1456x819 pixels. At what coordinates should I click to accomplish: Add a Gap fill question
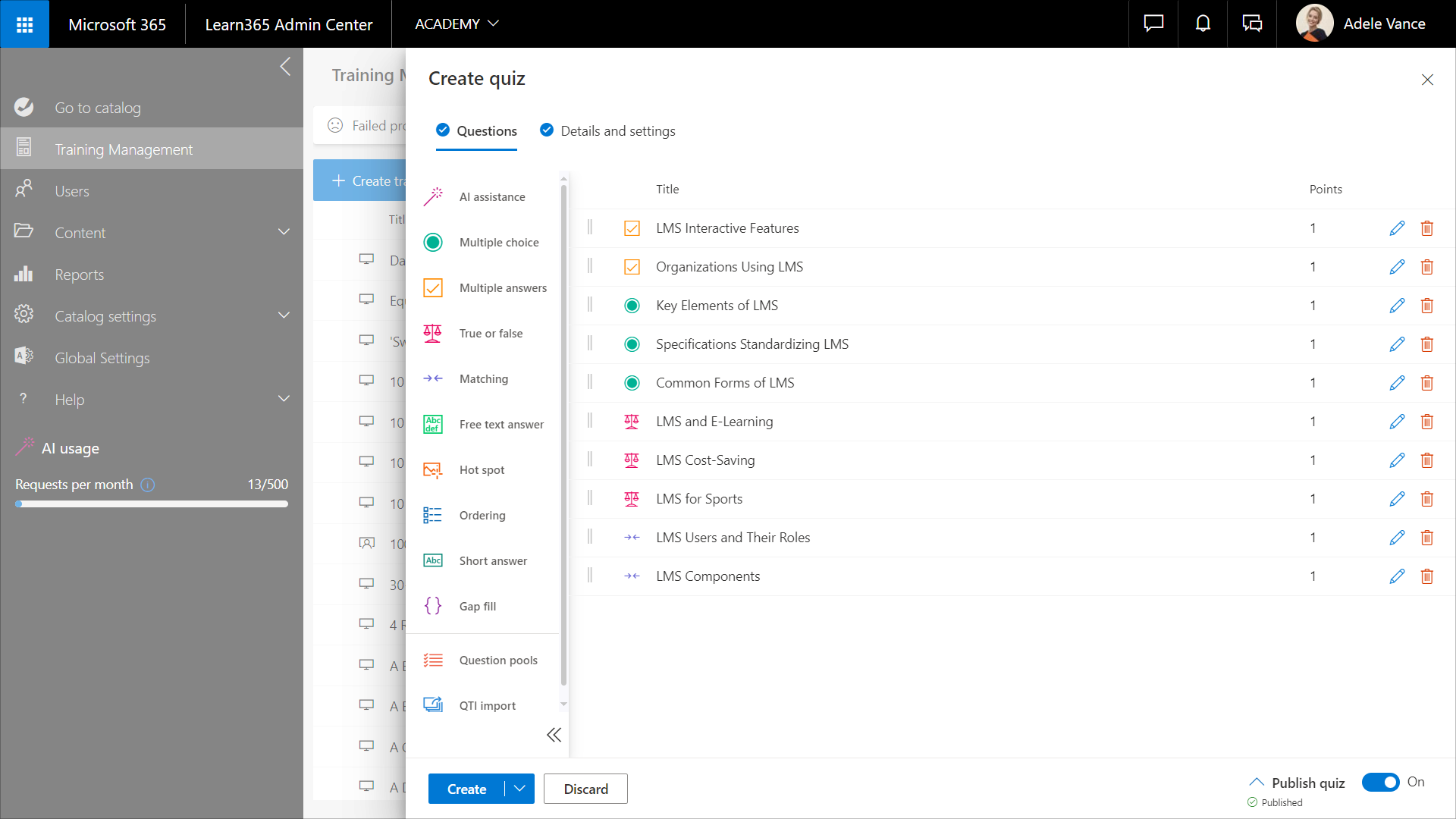click(x=477, y=607)
